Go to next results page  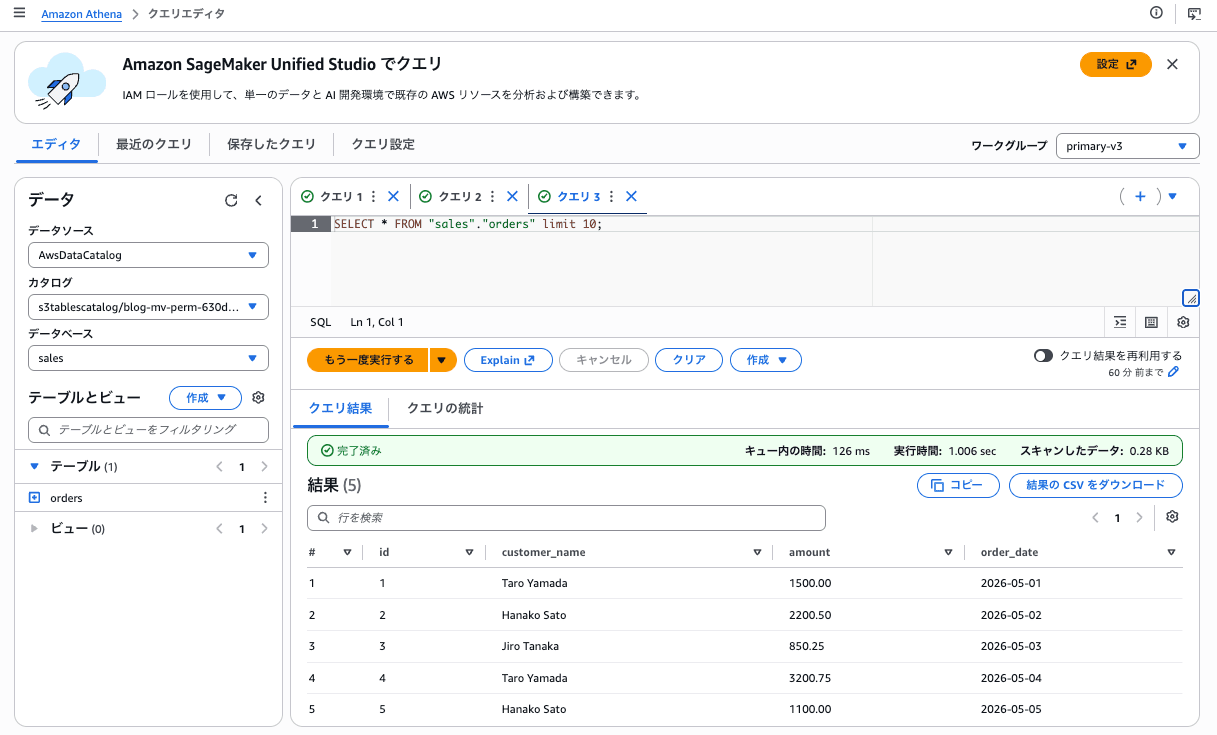click(x=1139, y=518)
